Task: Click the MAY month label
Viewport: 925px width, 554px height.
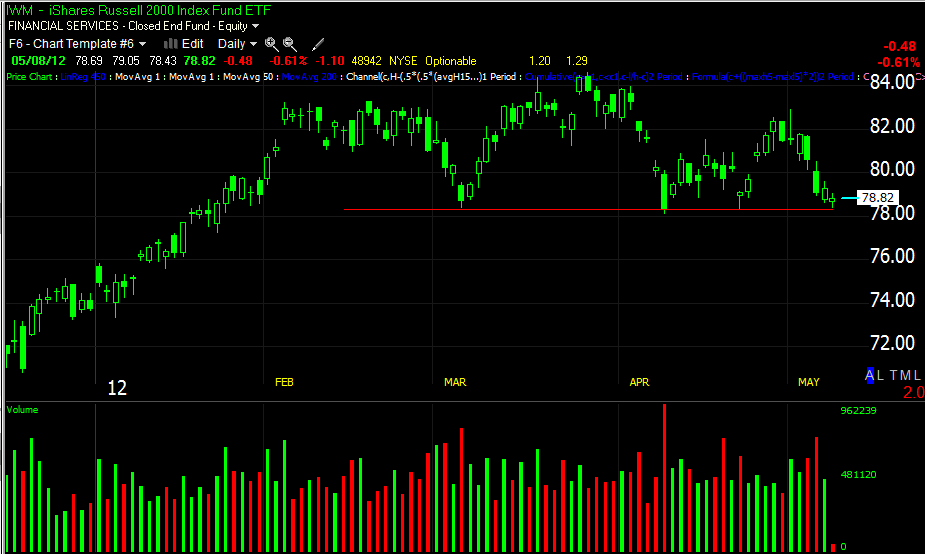Action: [x=809, y=382]
